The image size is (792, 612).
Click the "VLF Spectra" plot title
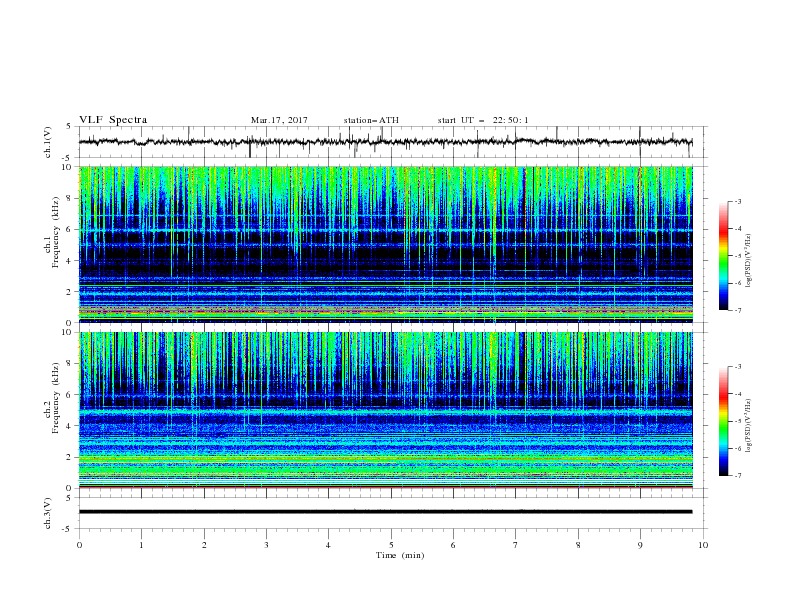(x=113, y=120)
